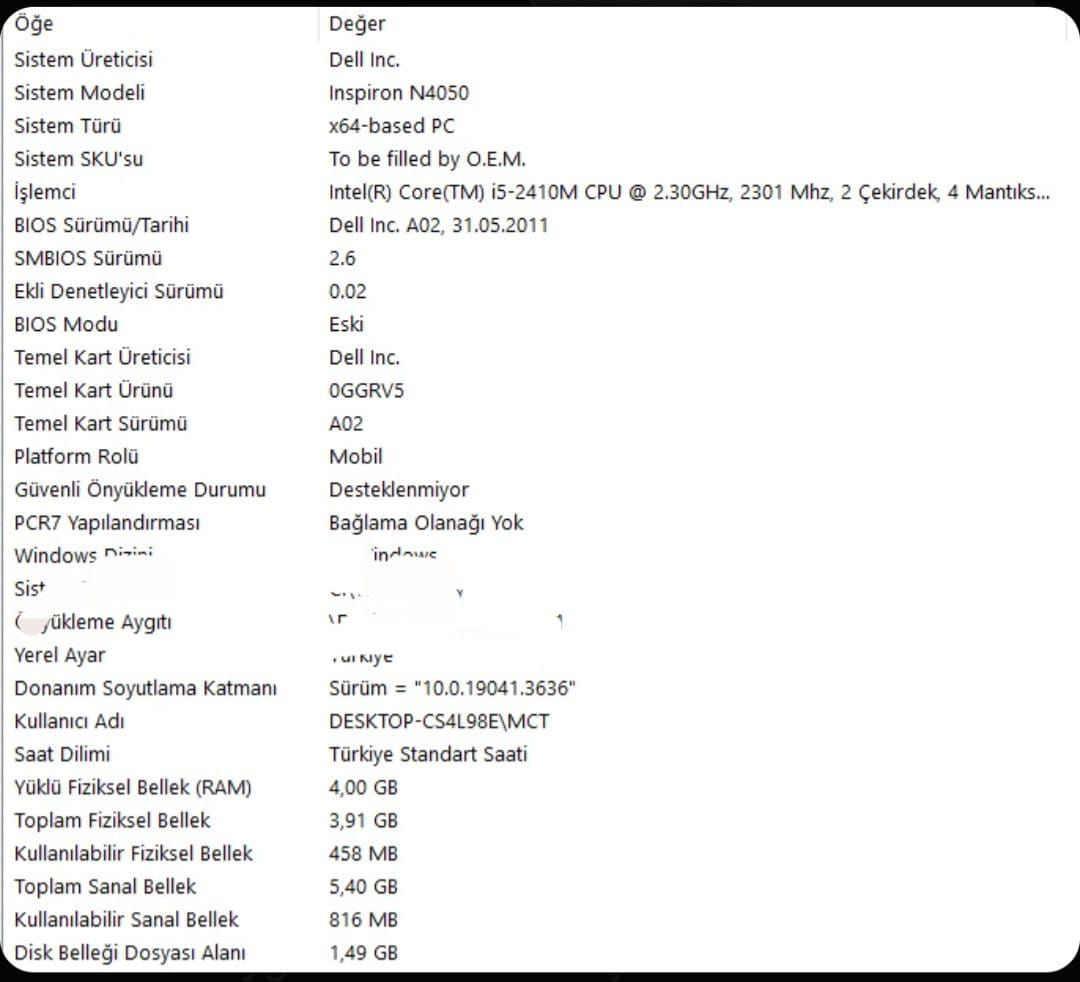The width and height of the screenshot is (1080, 982).
Task: Select the Donanım Soyutlama Katmanı row label
Action: 145,688
